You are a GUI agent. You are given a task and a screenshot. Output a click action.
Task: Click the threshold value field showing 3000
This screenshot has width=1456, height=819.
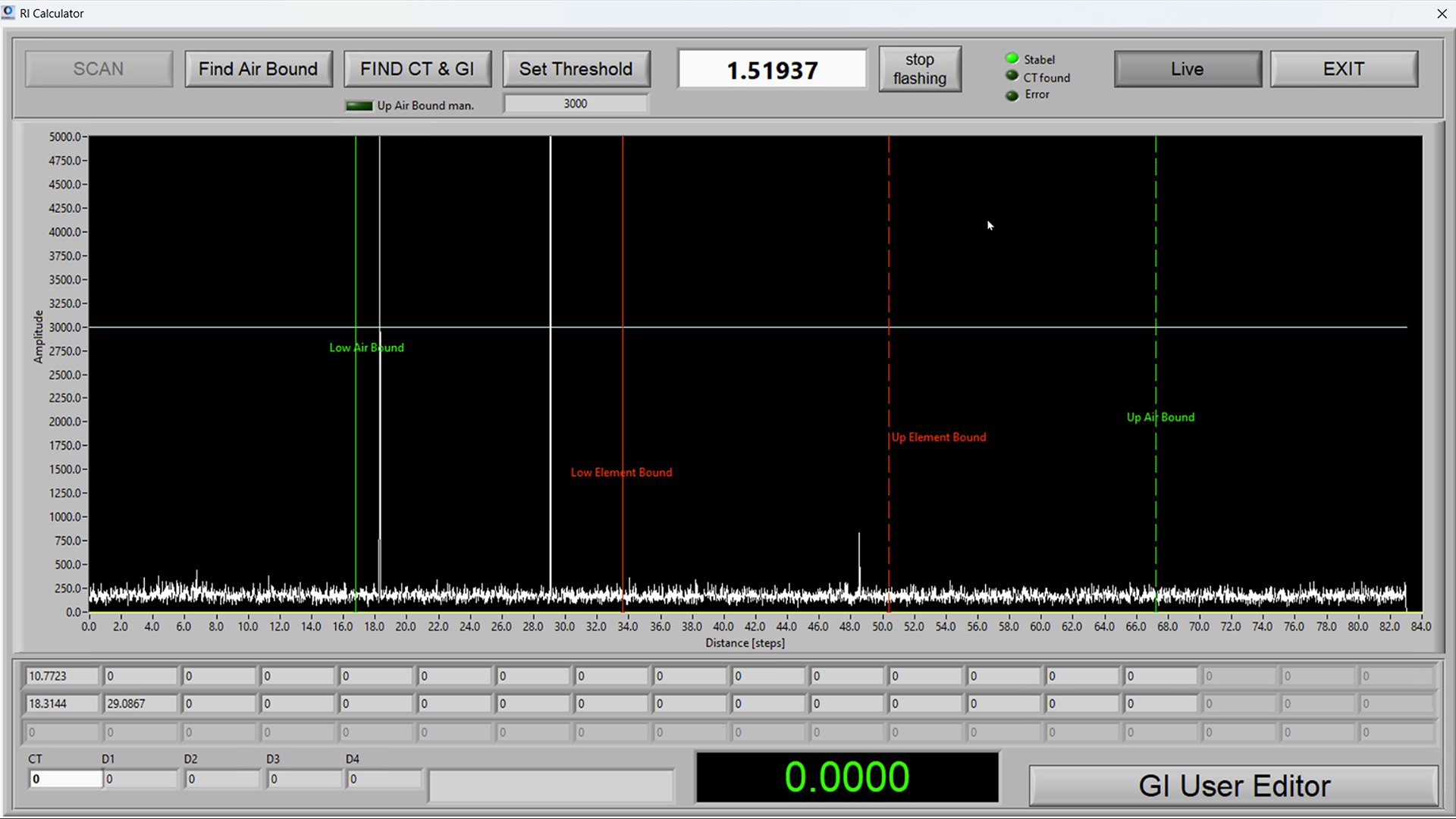click(576, 104)
